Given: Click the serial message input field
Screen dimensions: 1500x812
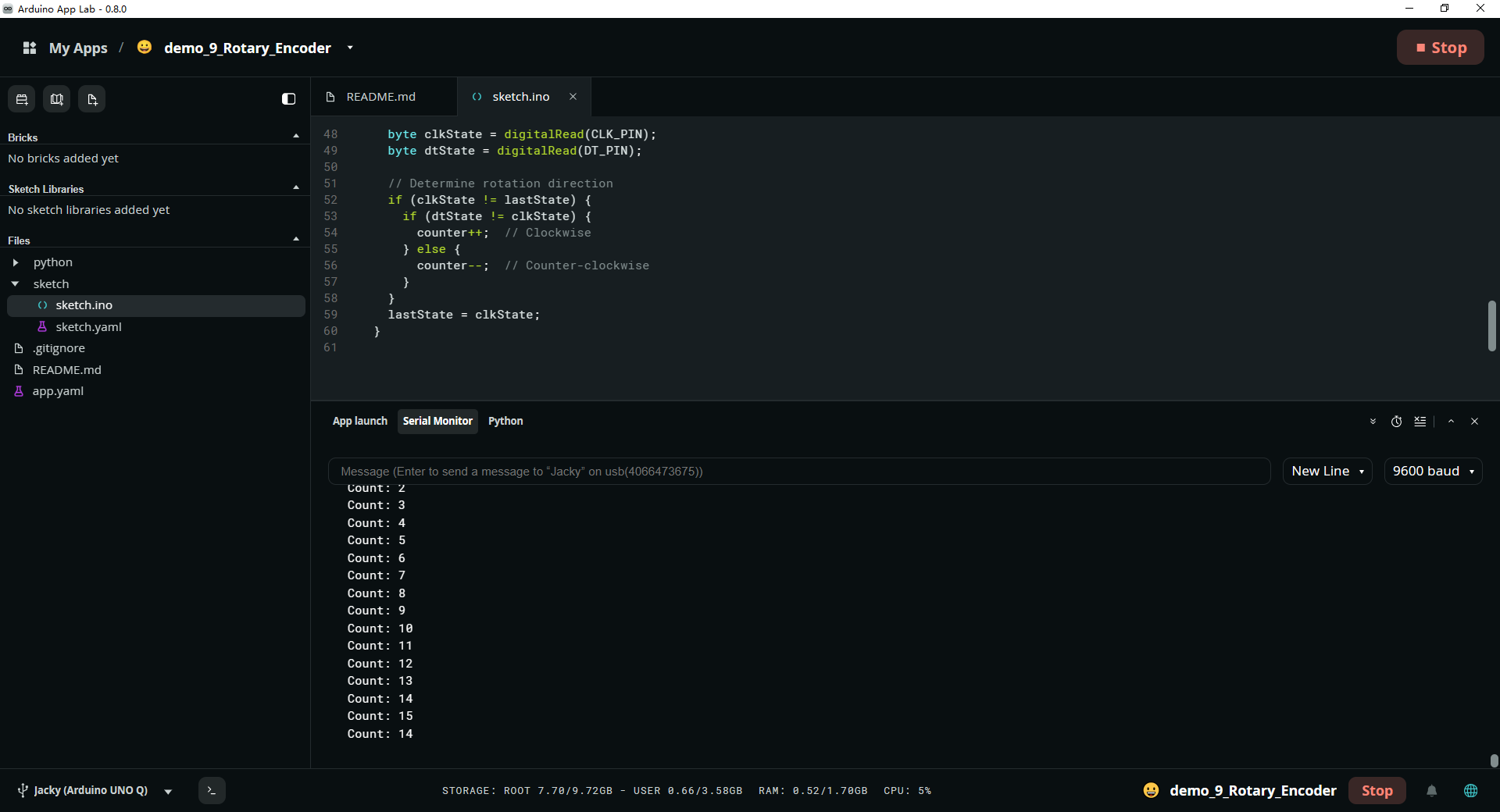Looking at the screenshot, I should click(x=799, y=471).
